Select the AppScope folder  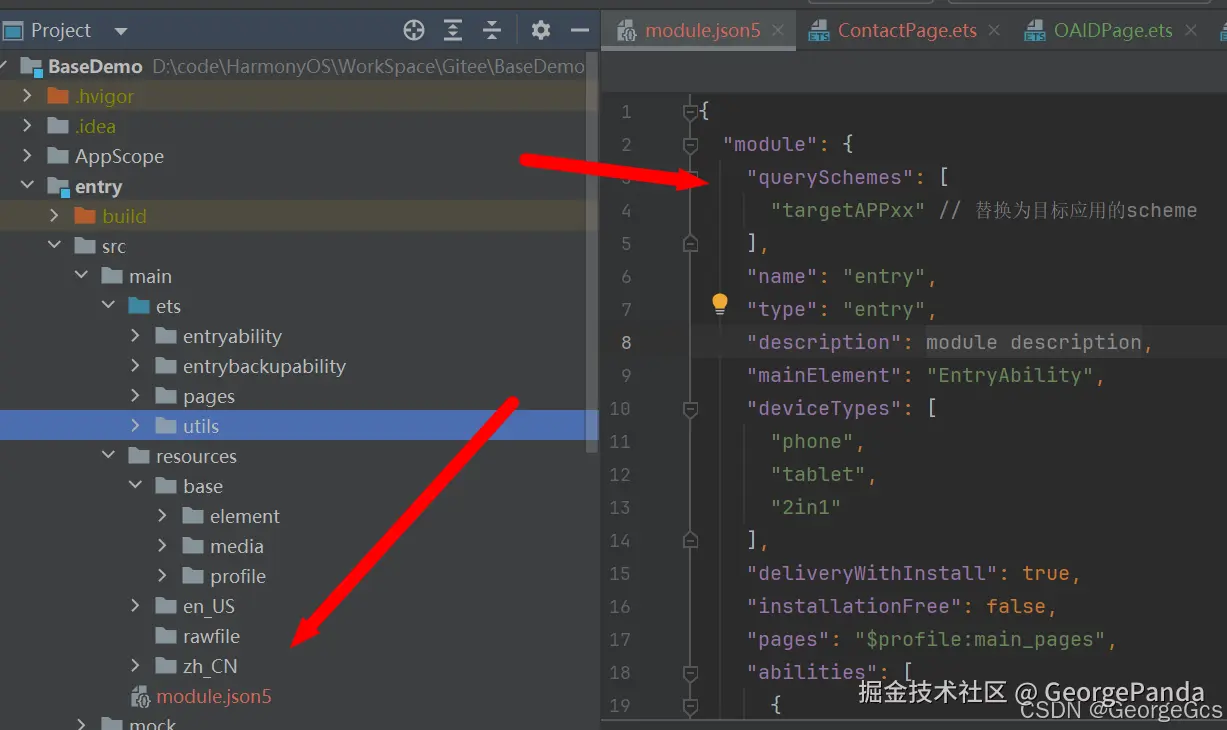click(x=119, y=156)
